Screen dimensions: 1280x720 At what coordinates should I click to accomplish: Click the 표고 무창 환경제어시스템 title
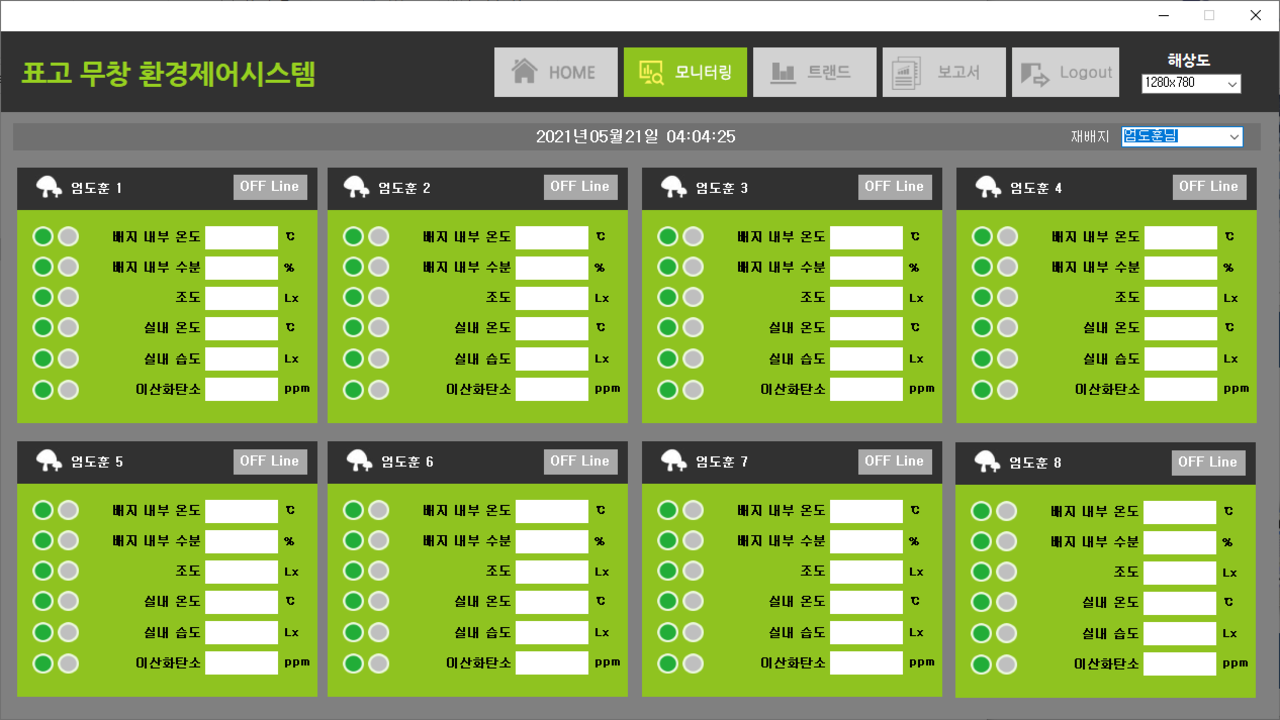(x=168, y=73)
